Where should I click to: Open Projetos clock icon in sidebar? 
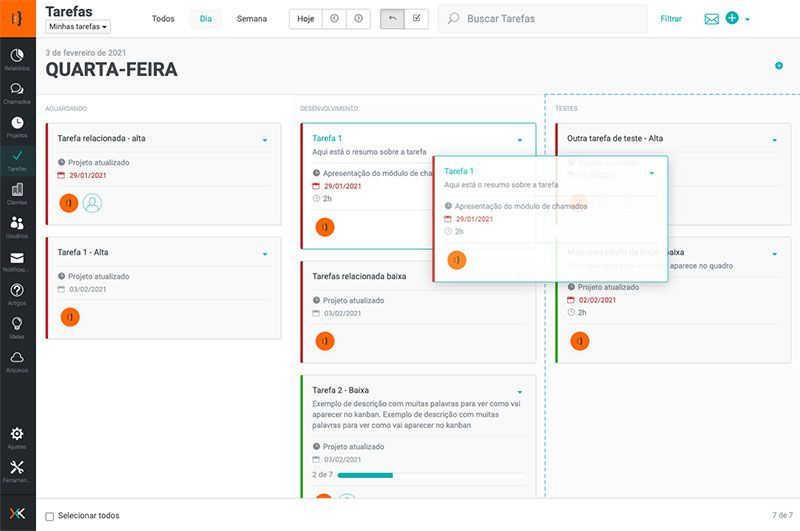click(x=17, y=127)
